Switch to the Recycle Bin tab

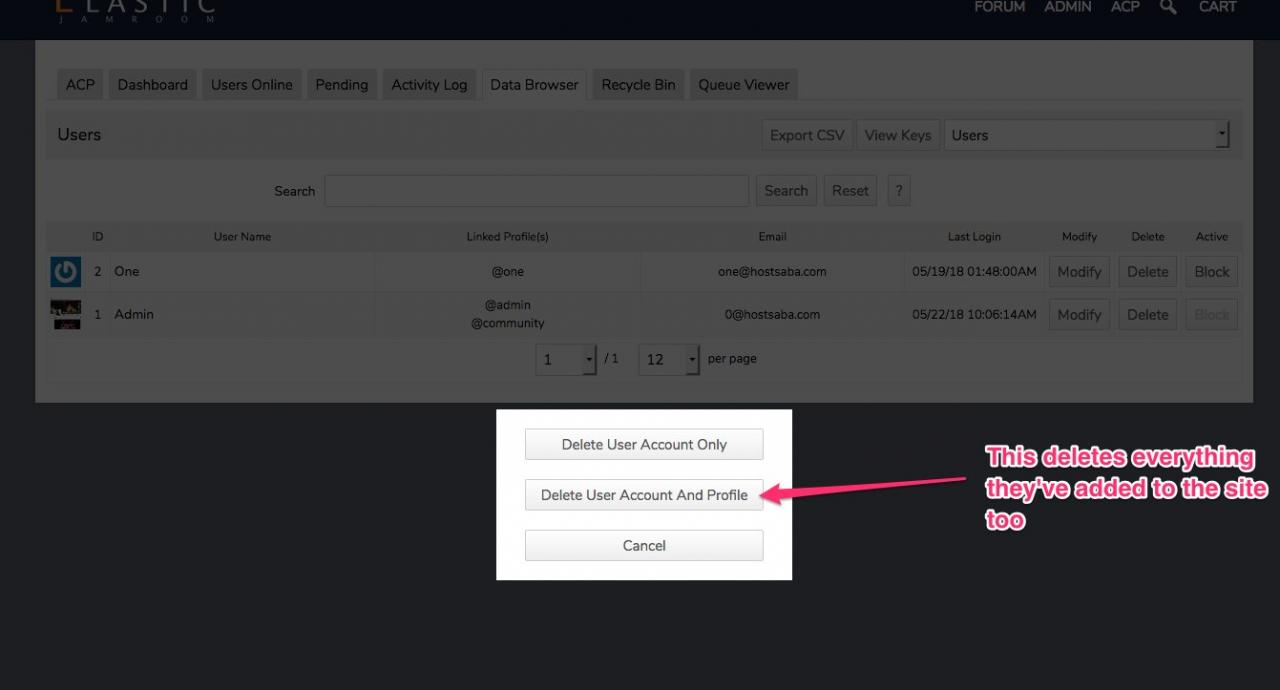[638, 85]
